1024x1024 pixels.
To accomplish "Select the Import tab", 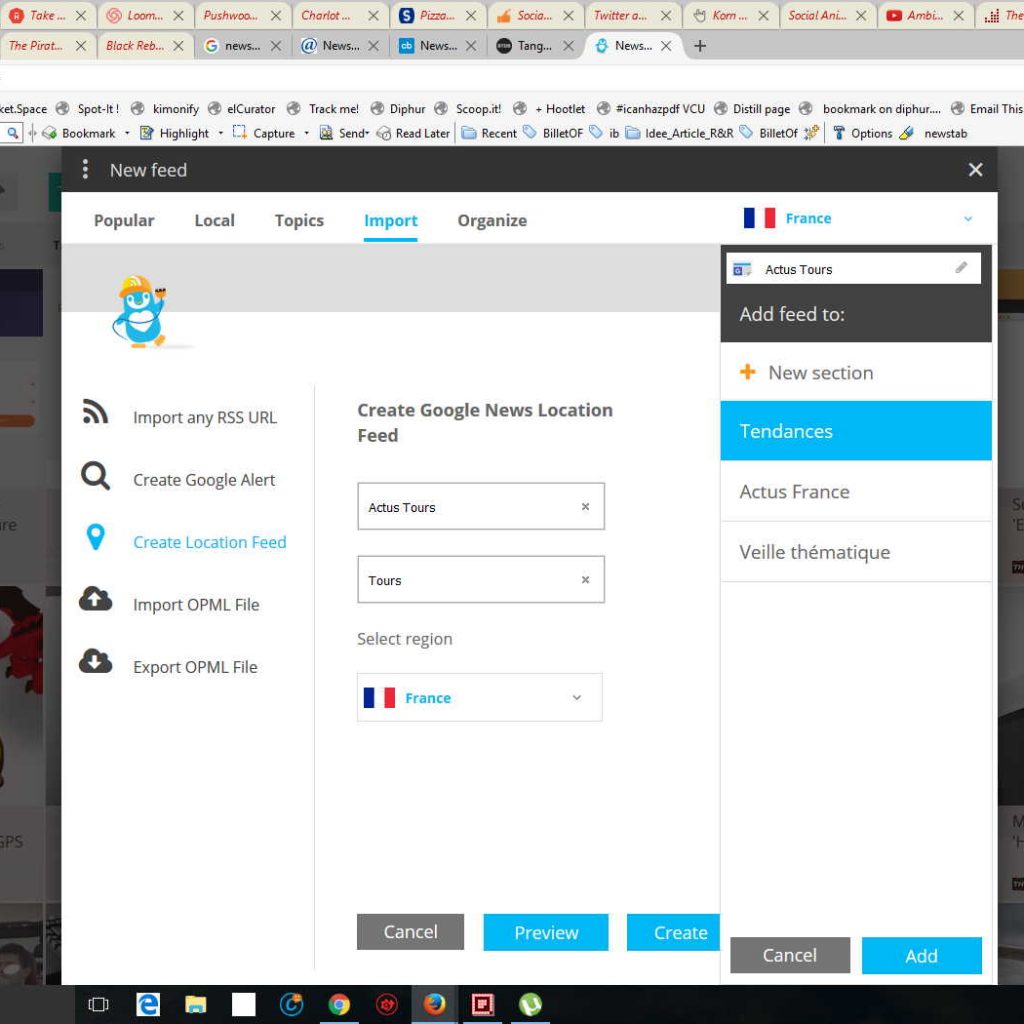I will (x=391, y=221).
